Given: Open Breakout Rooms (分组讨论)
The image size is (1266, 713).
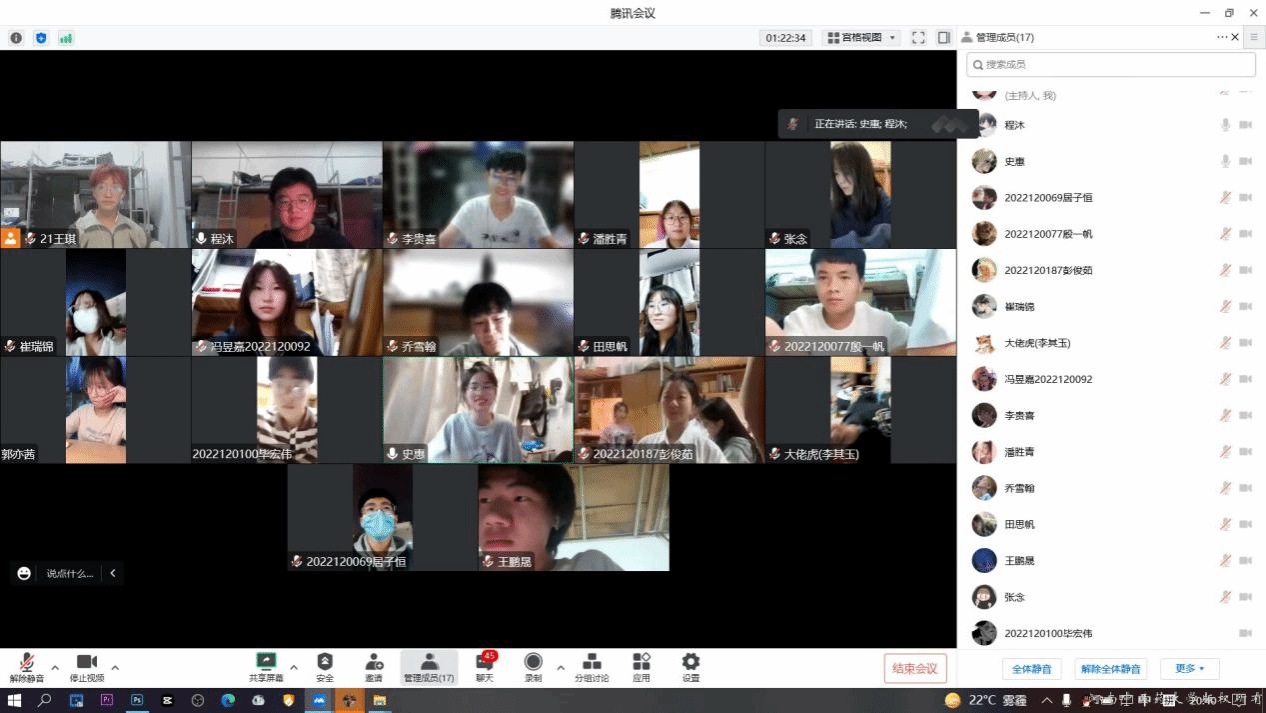Looking at the screenshot, I should (591, 667).
